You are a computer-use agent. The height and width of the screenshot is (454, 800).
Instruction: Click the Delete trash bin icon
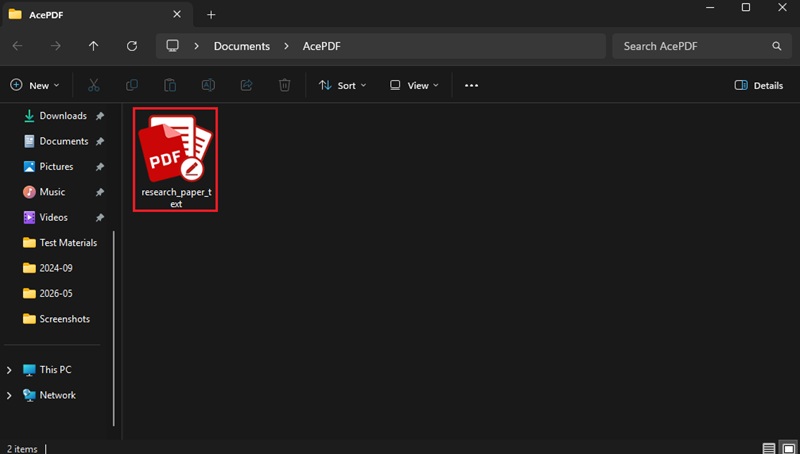(x=285, y=85)
